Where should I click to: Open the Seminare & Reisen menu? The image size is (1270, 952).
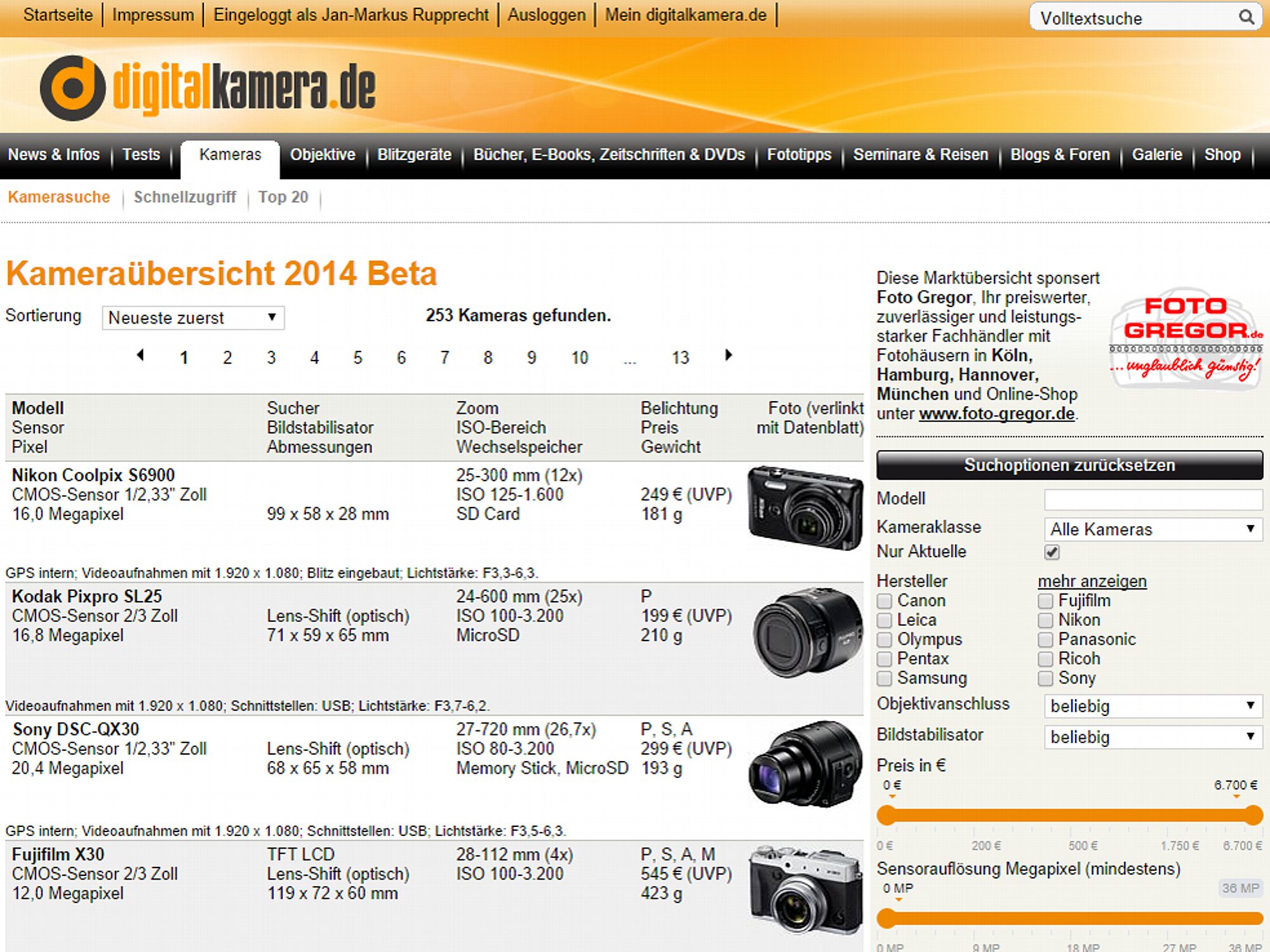(921, 155)
